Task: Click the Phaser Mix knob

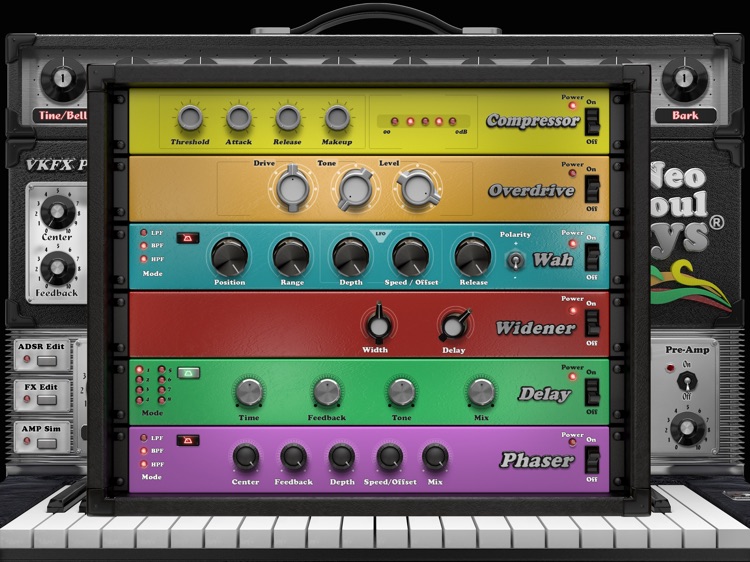Action: pyautogui.click(x=435, y=457)
